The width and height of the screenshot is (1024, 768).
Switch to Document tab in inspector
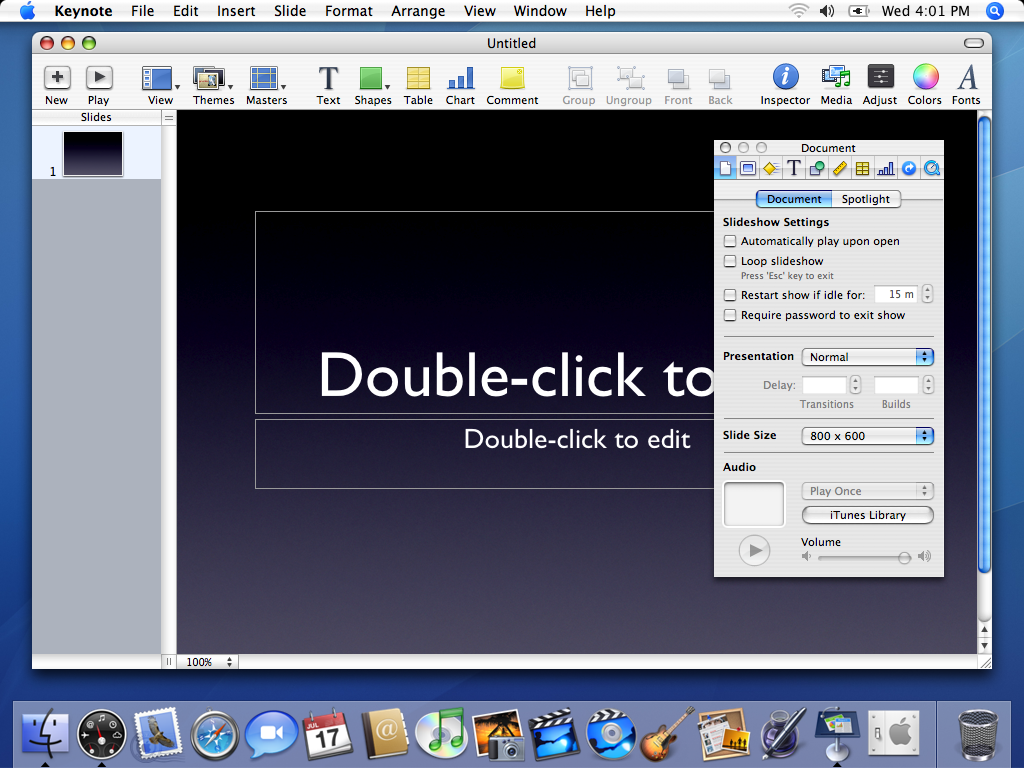793,199
